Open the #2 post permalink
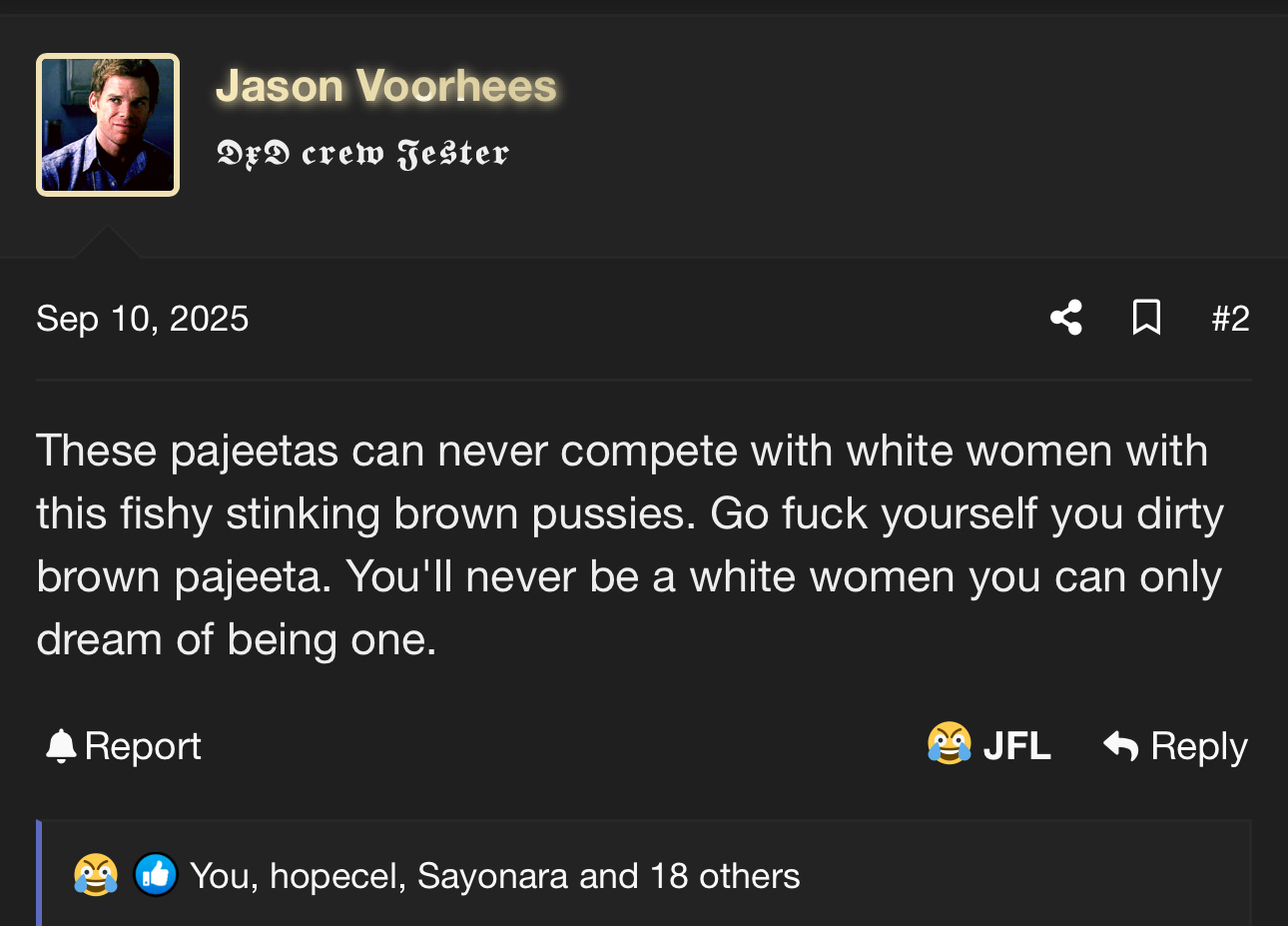Image resolution: width=1288 pixels, height=926 pixels. coord(1230,319)
